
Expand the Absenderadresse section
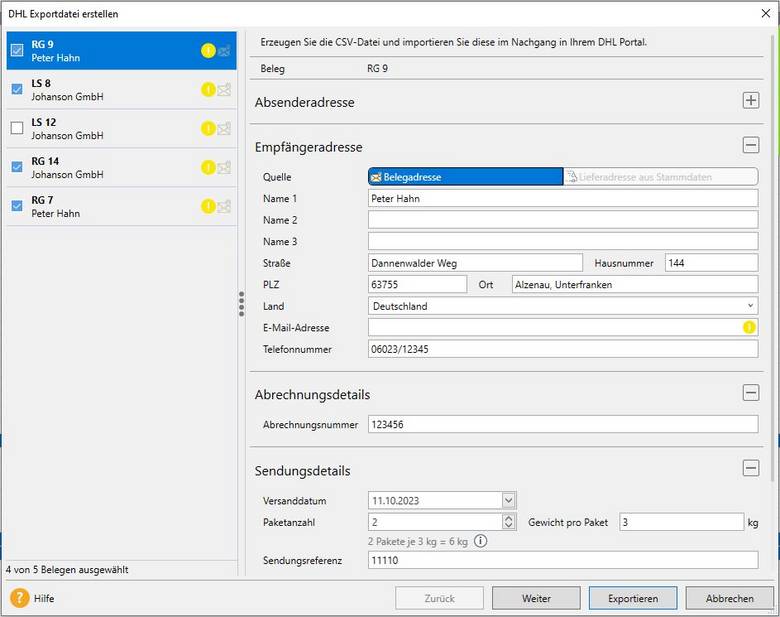751,101
